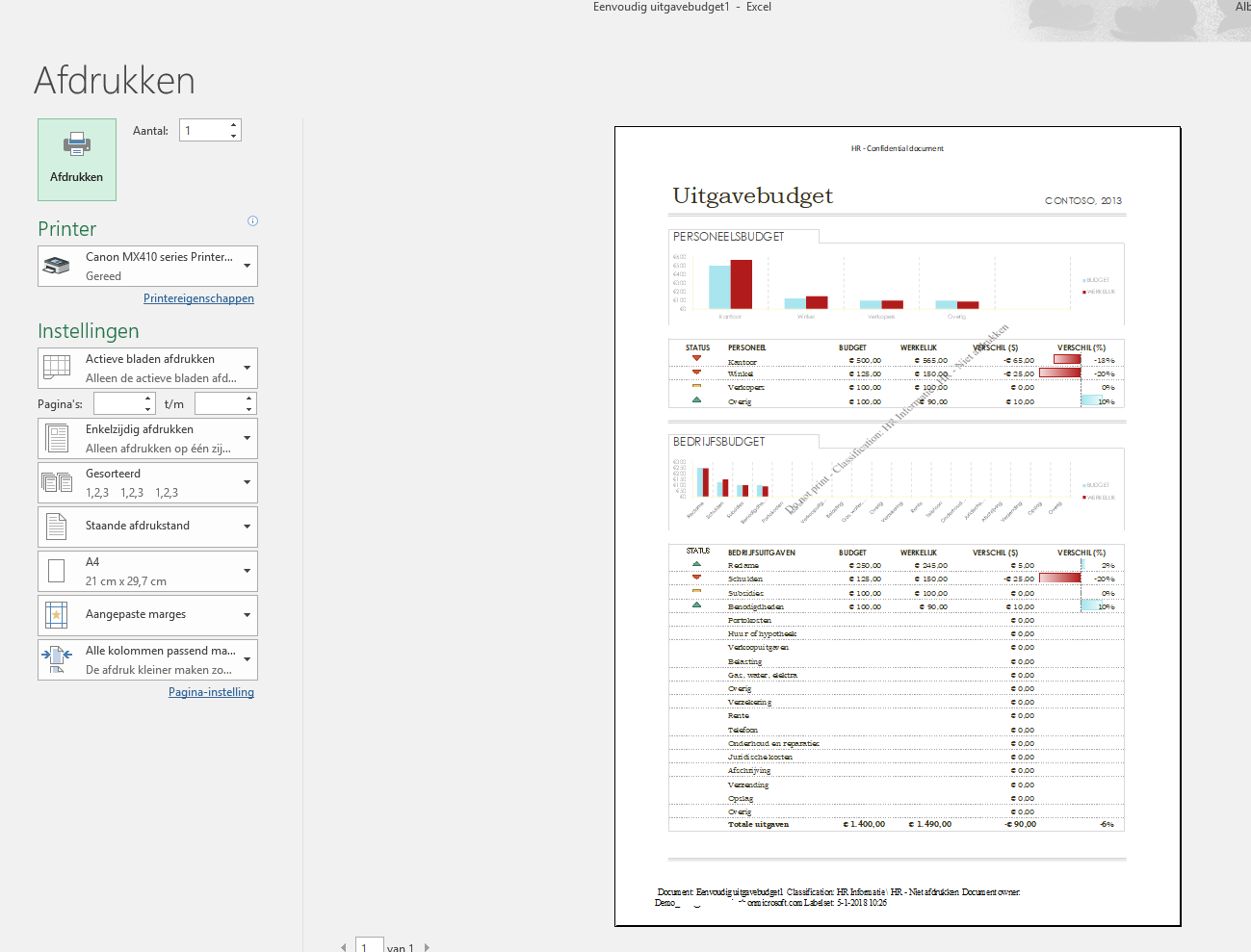Viewport: 1251px width, 952px height.
Task: Click the t/m end page field
Action: click(x=220, y=404)
